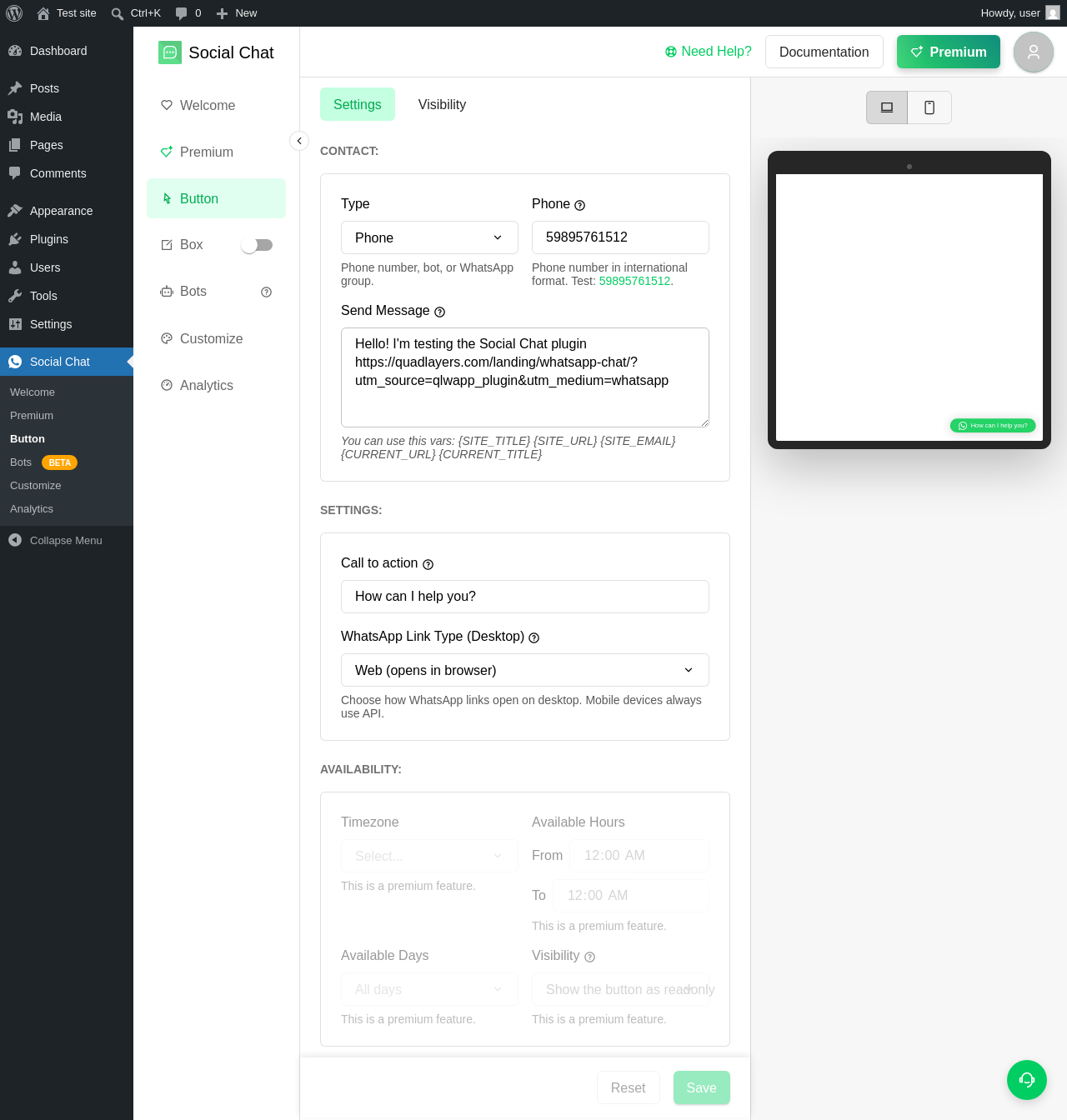Click the Available Hours From time field
Screen dimensions: 1067x1120
(x=639, y=856)
